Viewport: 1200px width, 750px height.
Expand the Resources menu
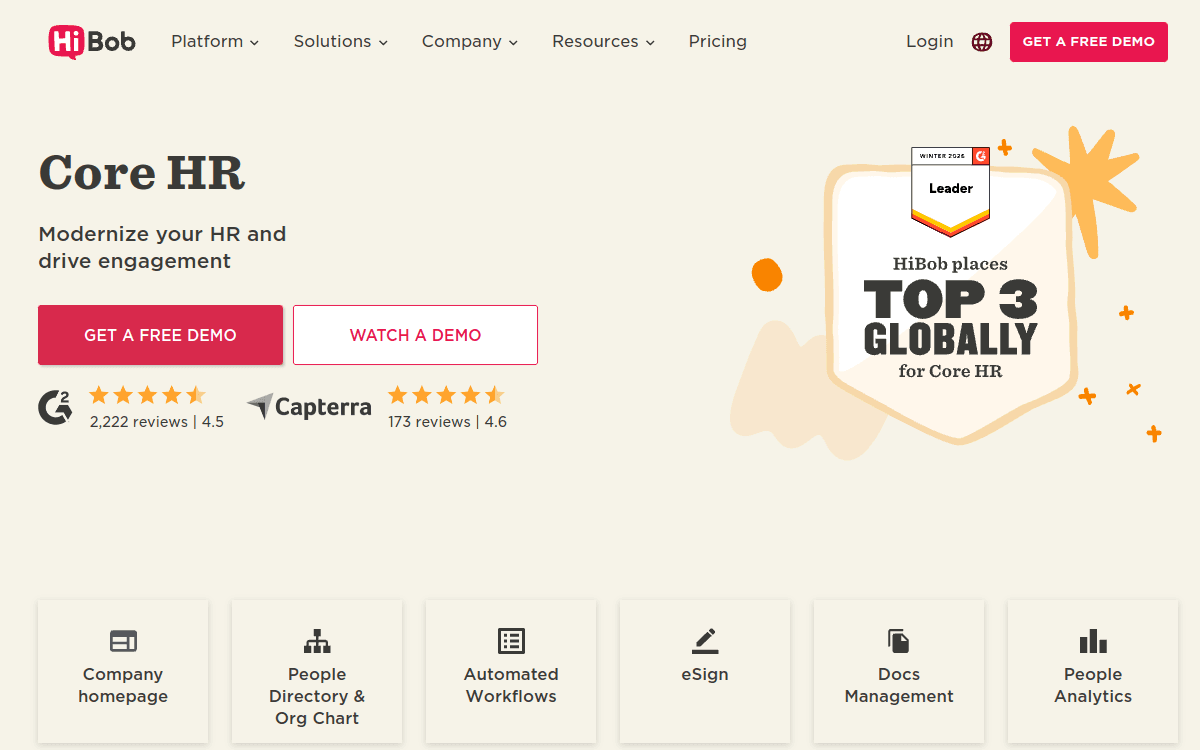604,42
